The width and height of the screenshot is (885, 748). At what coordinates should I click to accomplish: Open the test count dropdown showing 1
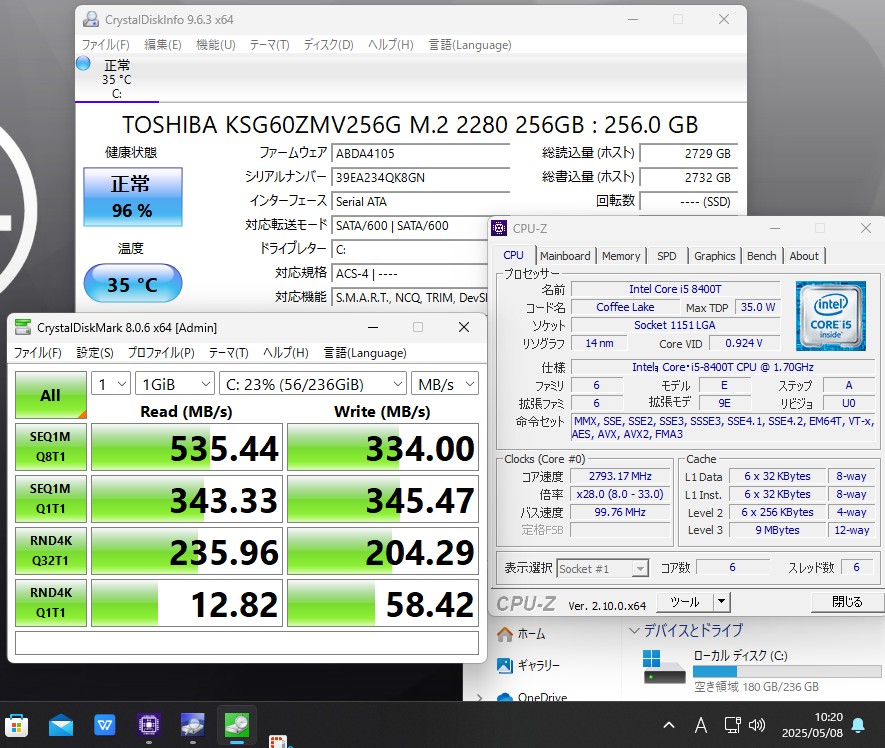click(111, 384)
